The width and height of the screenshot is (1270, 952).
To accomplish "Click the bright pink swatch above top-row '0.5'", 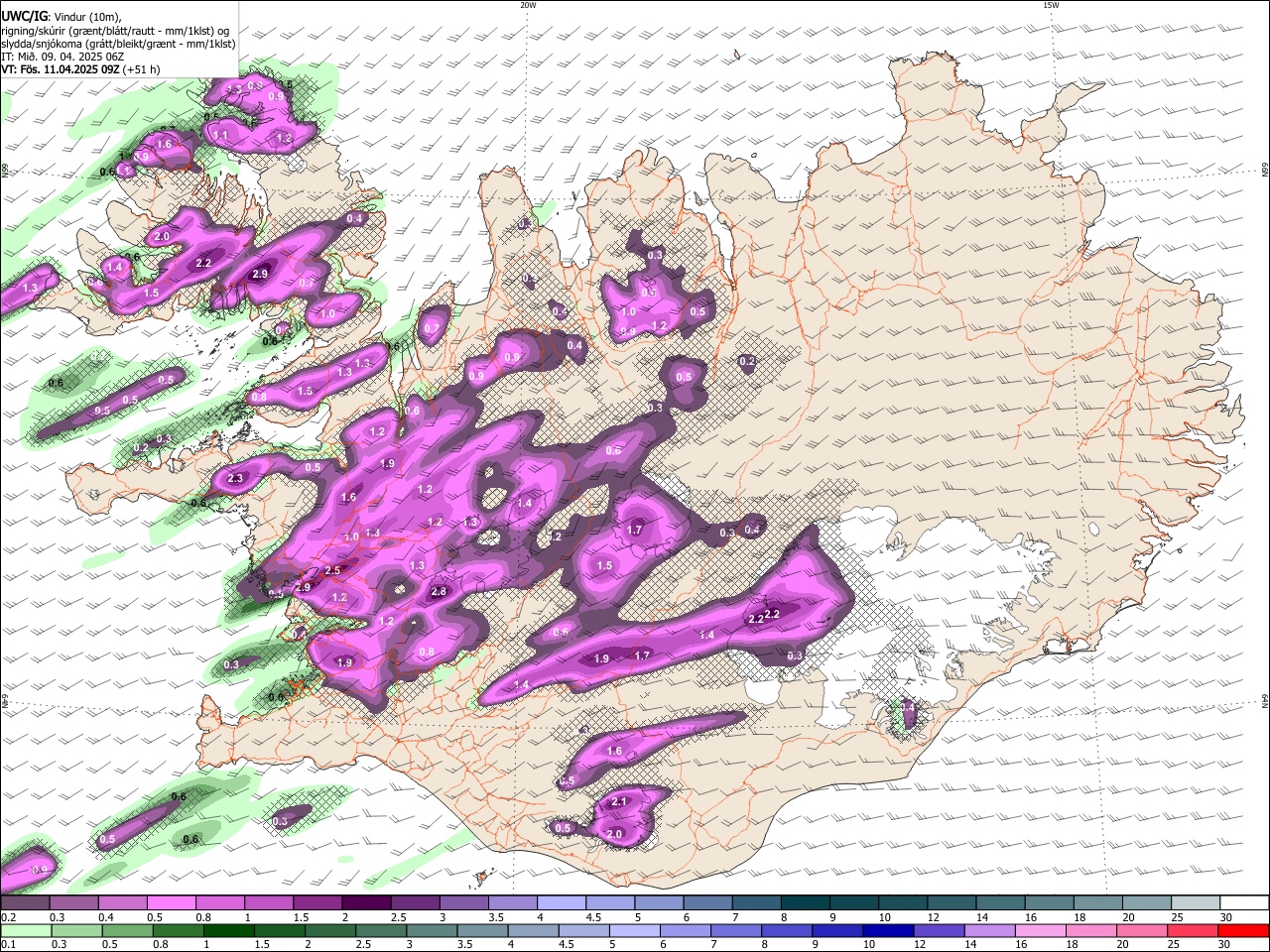I will point(171,903).
